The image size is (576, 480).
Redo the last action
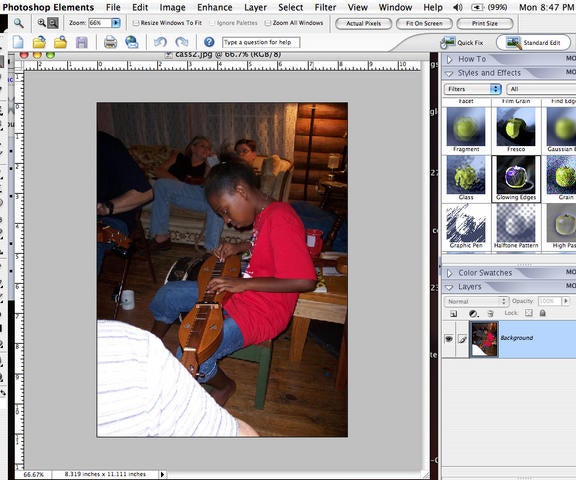click(182, 42)
